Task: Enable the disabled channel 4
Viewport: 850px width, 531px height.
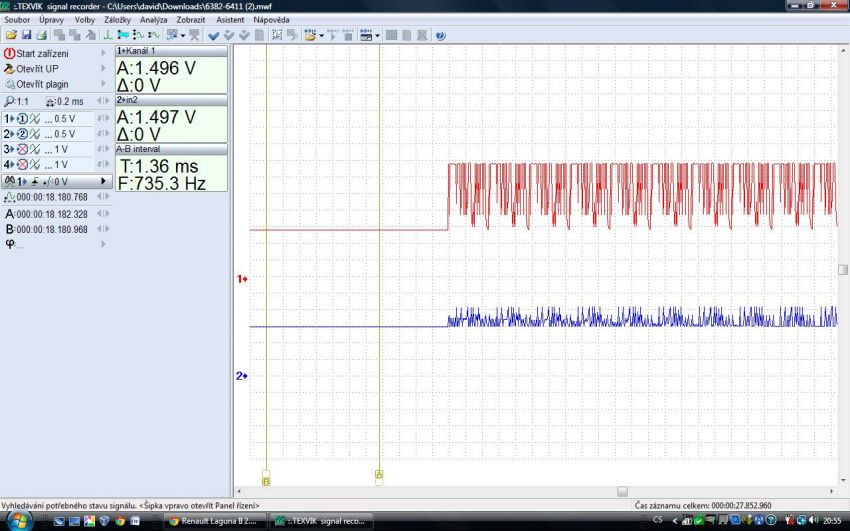Action: (x=22, y=164)
